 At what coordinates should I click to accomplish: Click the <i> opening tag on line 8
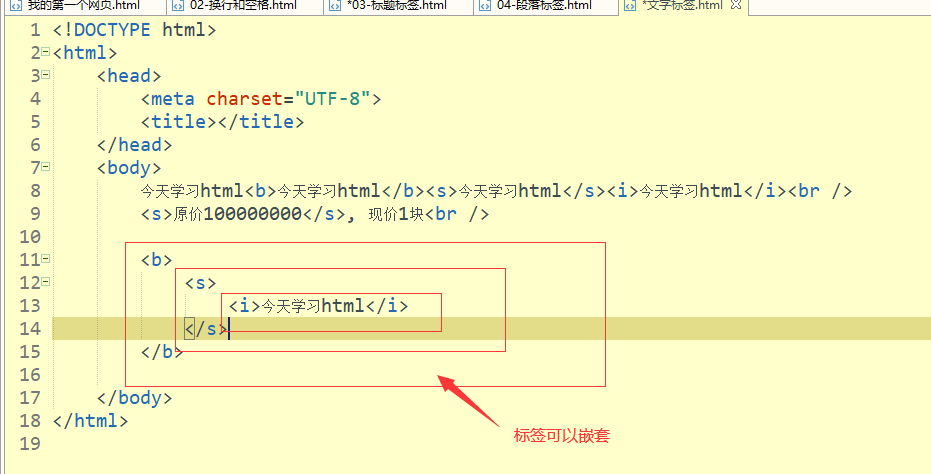pos(622,191)
